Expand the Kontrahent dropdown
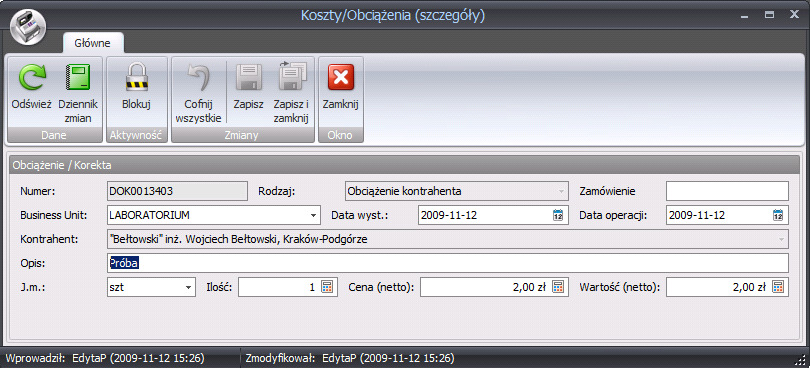 (781, 240)
